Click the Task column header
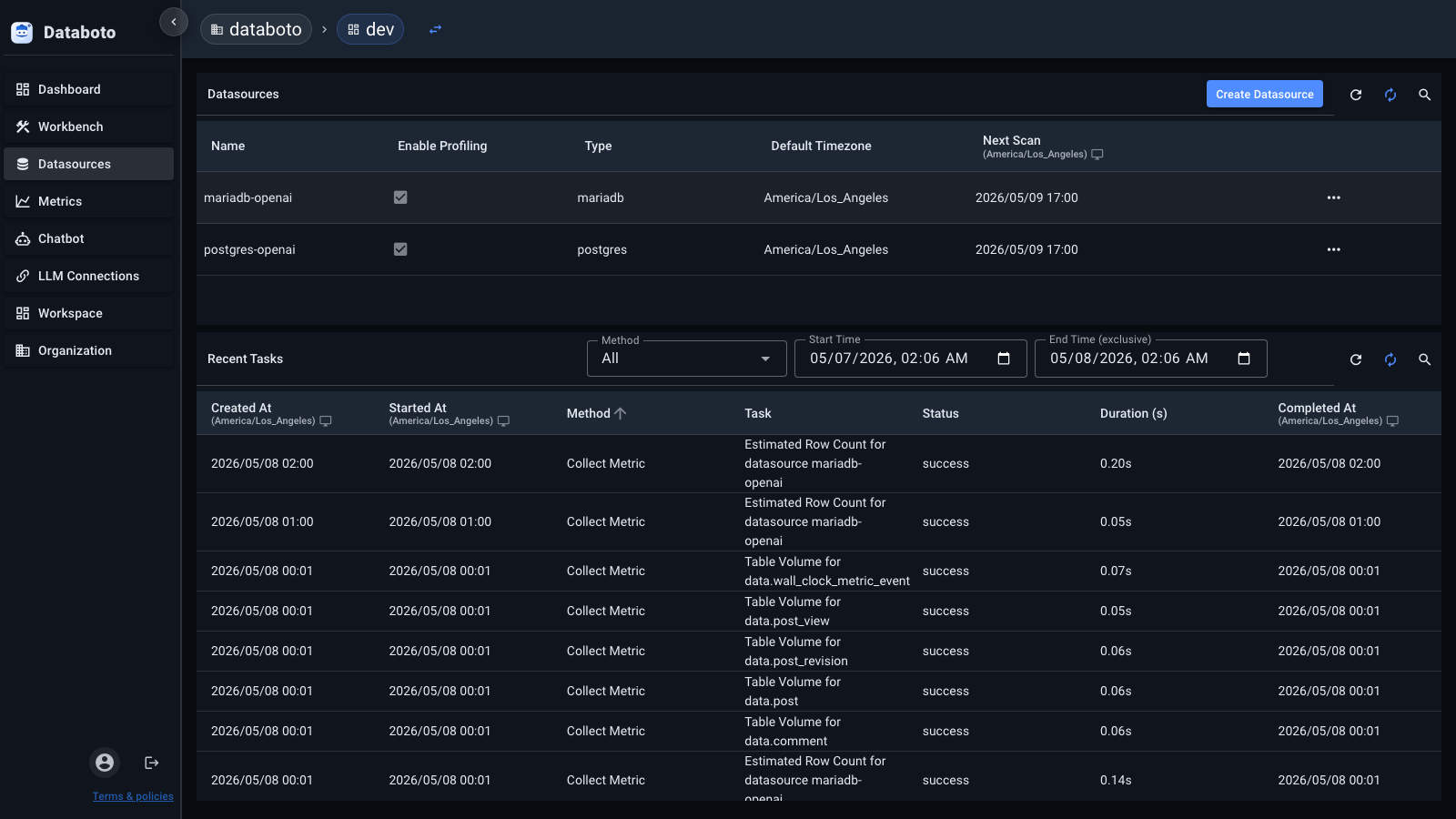The image size is (1456, 819). point(757,413)
